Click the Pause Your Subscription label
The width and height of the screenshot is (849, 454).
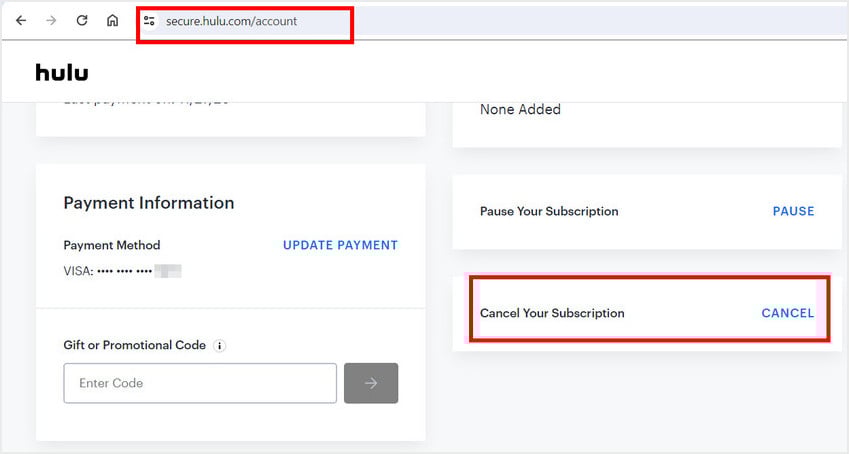click(549, 211)
